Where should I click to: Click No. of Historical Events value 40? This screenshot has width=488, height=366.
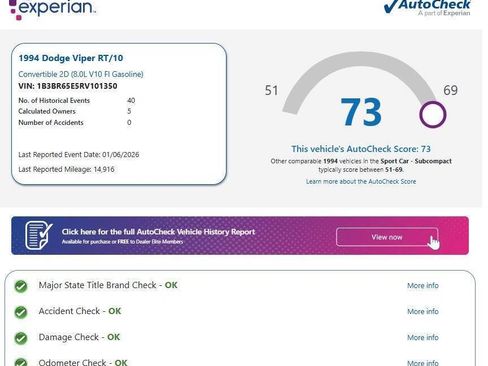tap(131, 100)
